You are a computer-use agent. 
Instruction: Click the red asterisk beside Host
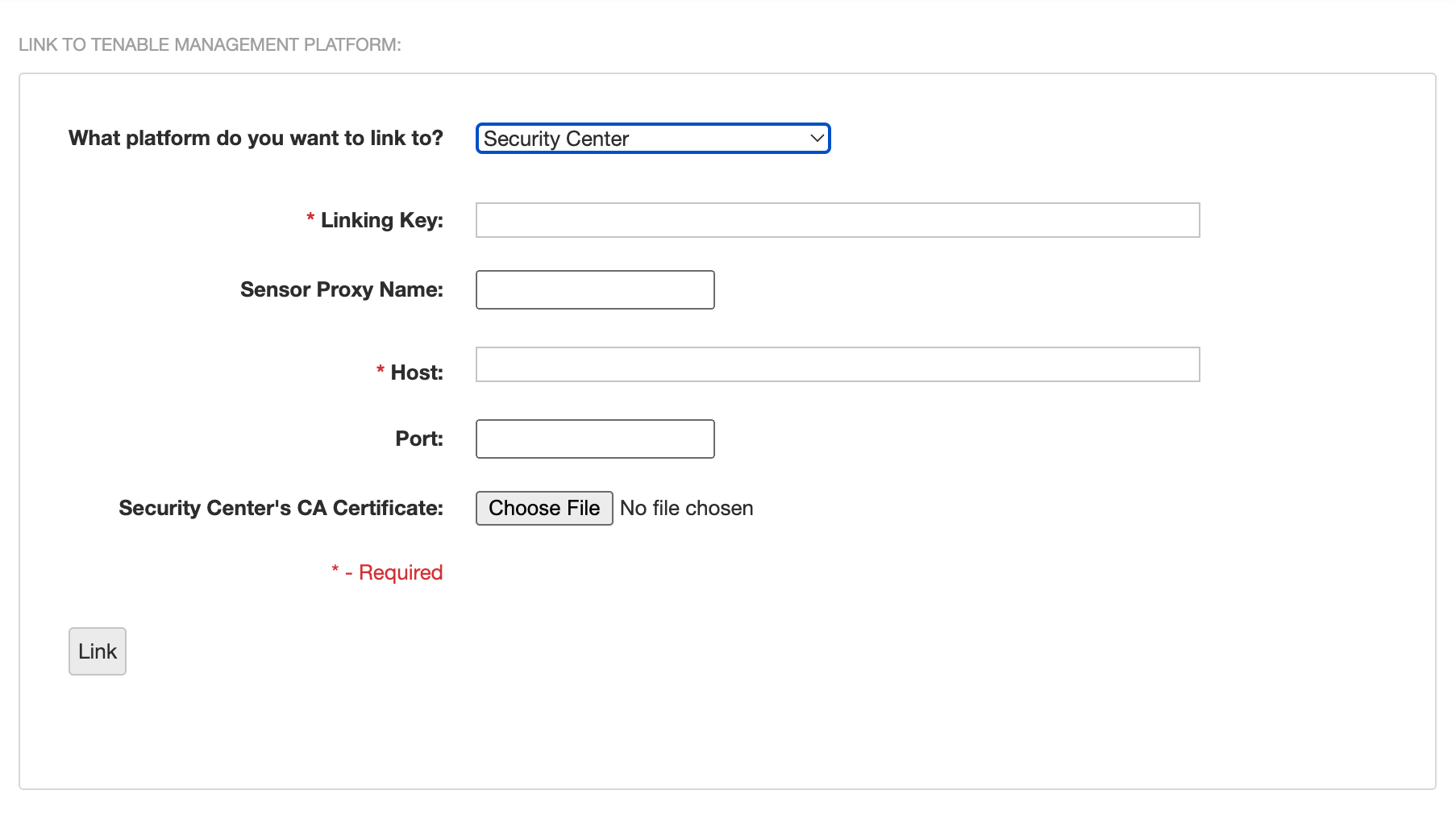[381, 370]
